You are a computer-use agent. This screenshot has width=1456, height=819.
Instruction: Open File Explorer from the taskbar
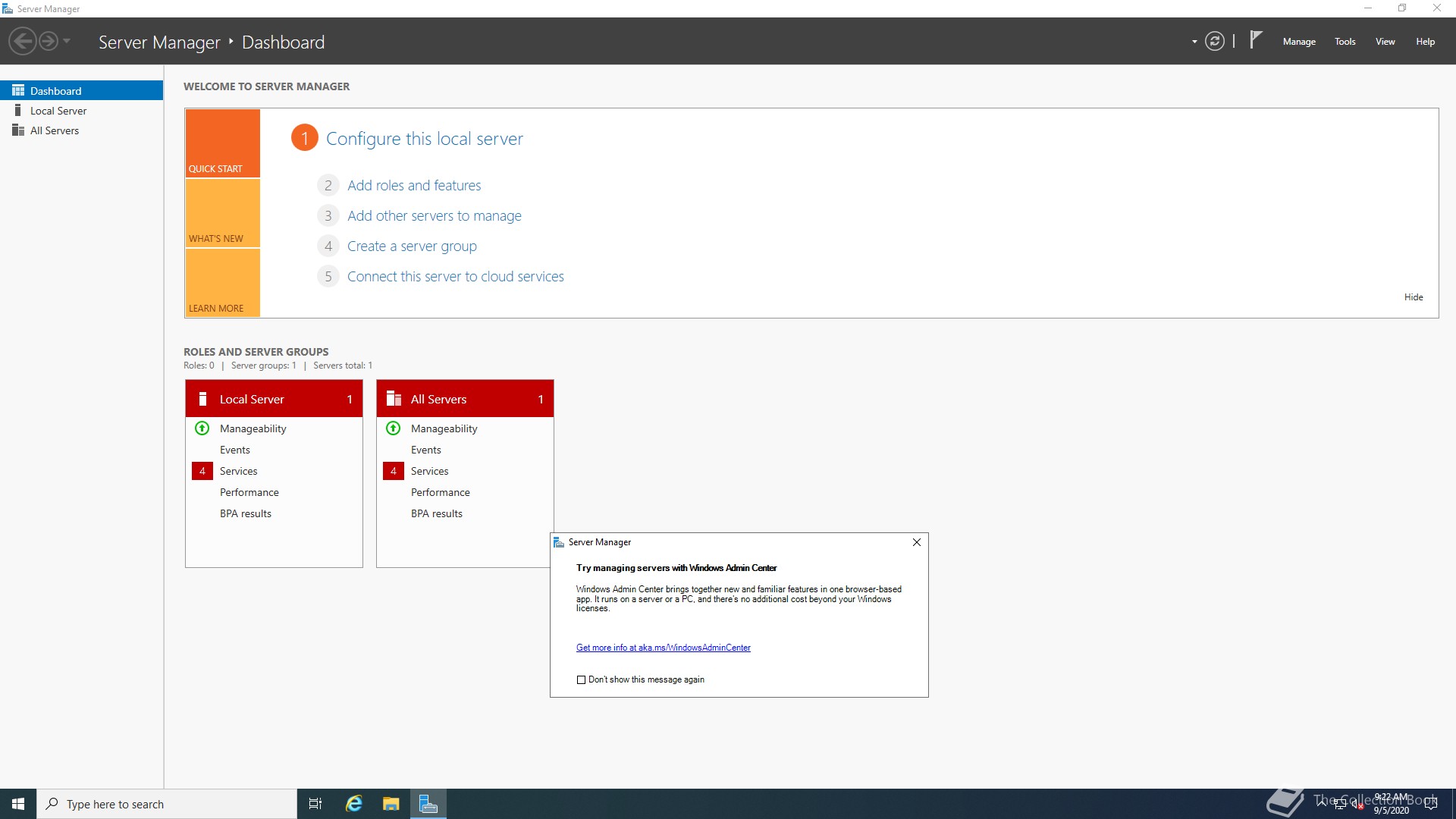[391, 804]
